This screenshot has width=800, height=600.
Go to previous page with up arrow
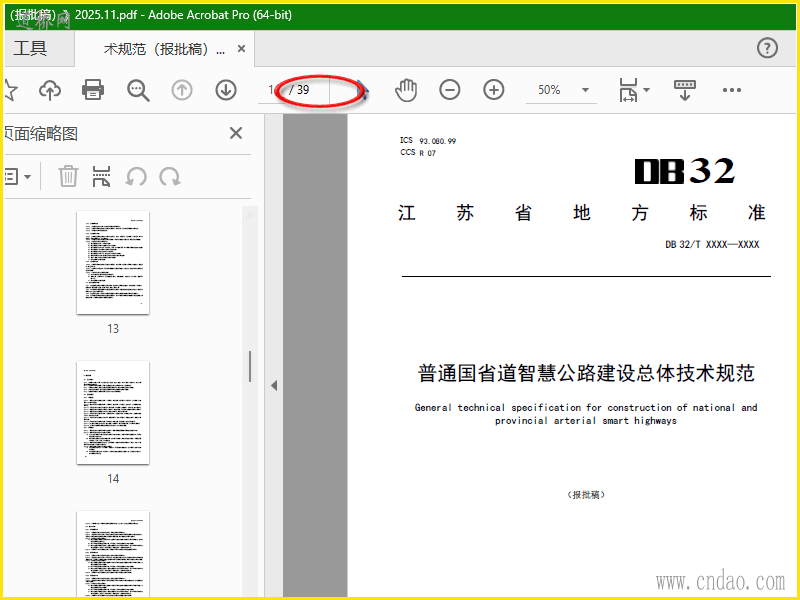[182, 90]
